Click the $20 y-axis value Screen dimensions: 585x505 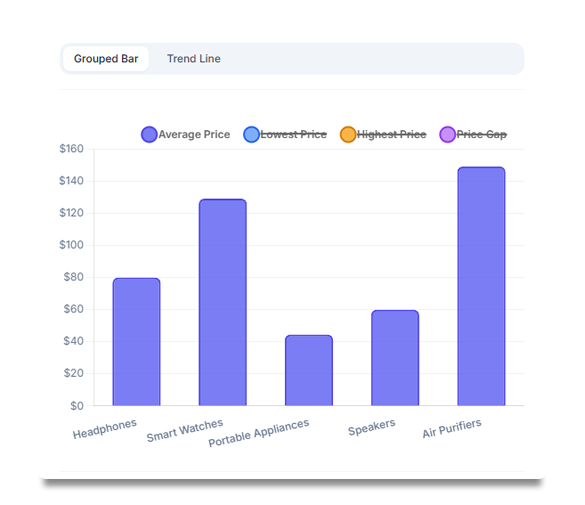[73, 373]
